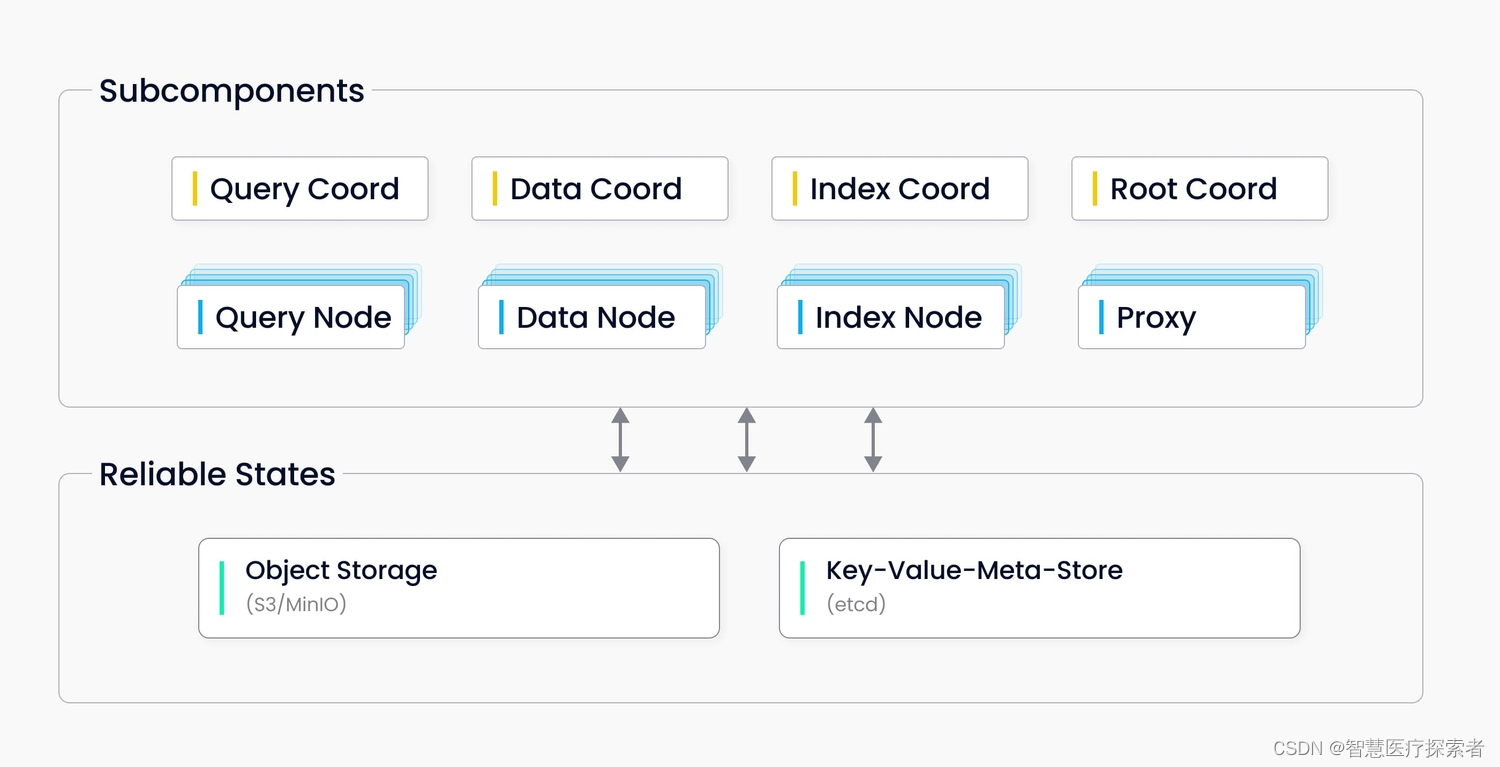Click the rightmost double-headed arrow

[x=873, y=440]
